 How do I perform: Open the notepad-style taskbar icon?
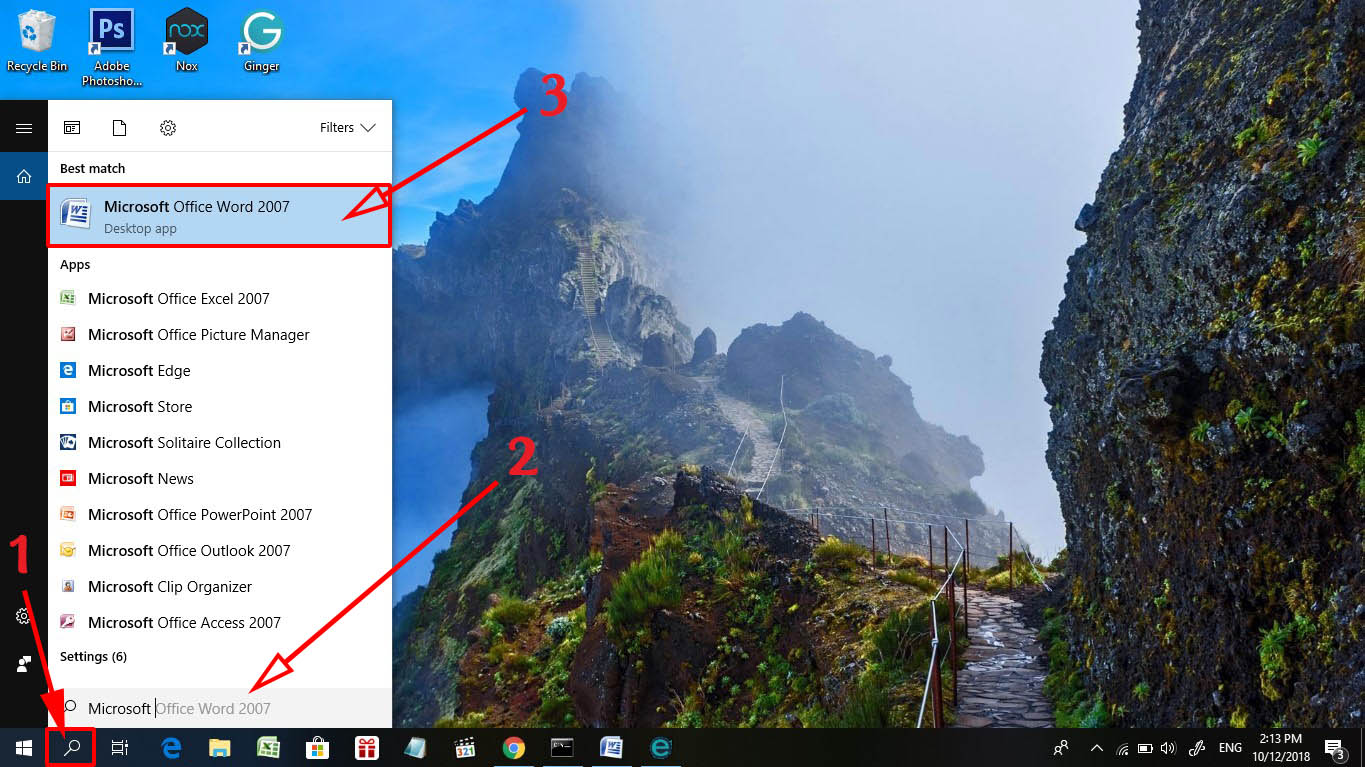[415, 748]
